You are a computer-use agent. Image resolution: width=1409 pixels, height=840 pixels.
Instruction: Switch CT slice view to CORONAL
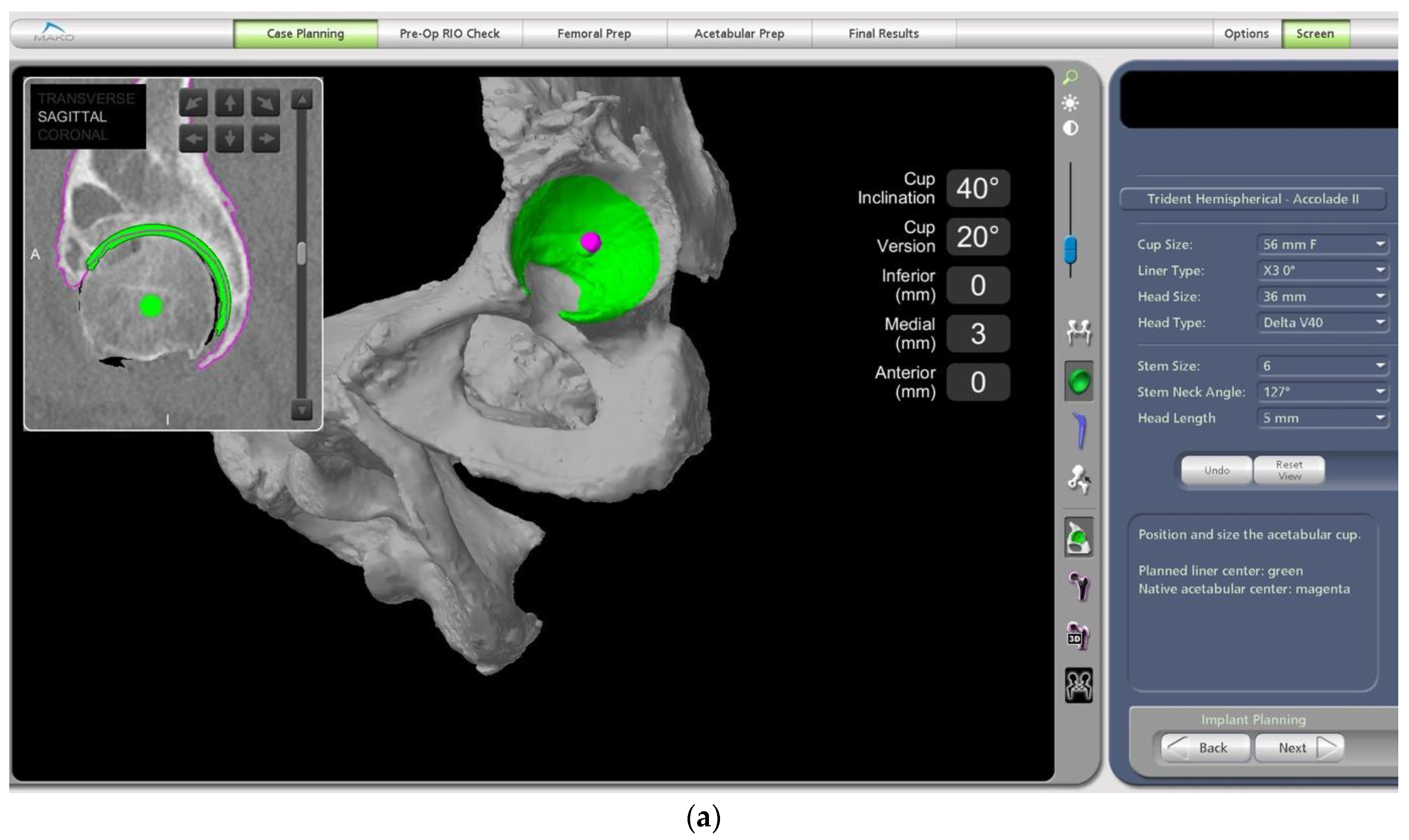72,135
